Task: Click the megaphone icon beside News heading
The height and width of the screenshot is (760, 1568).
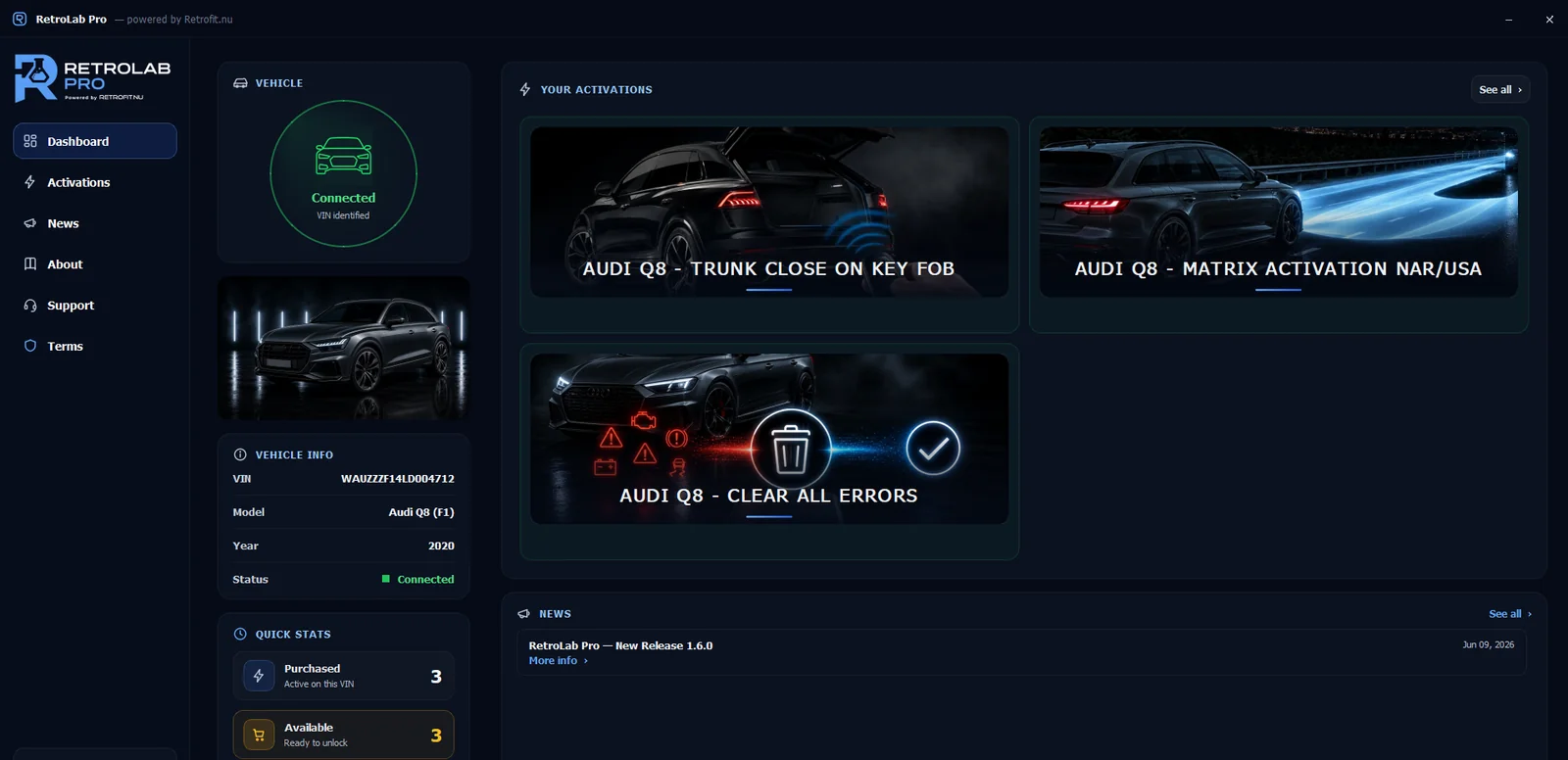Action: [524, 614]
